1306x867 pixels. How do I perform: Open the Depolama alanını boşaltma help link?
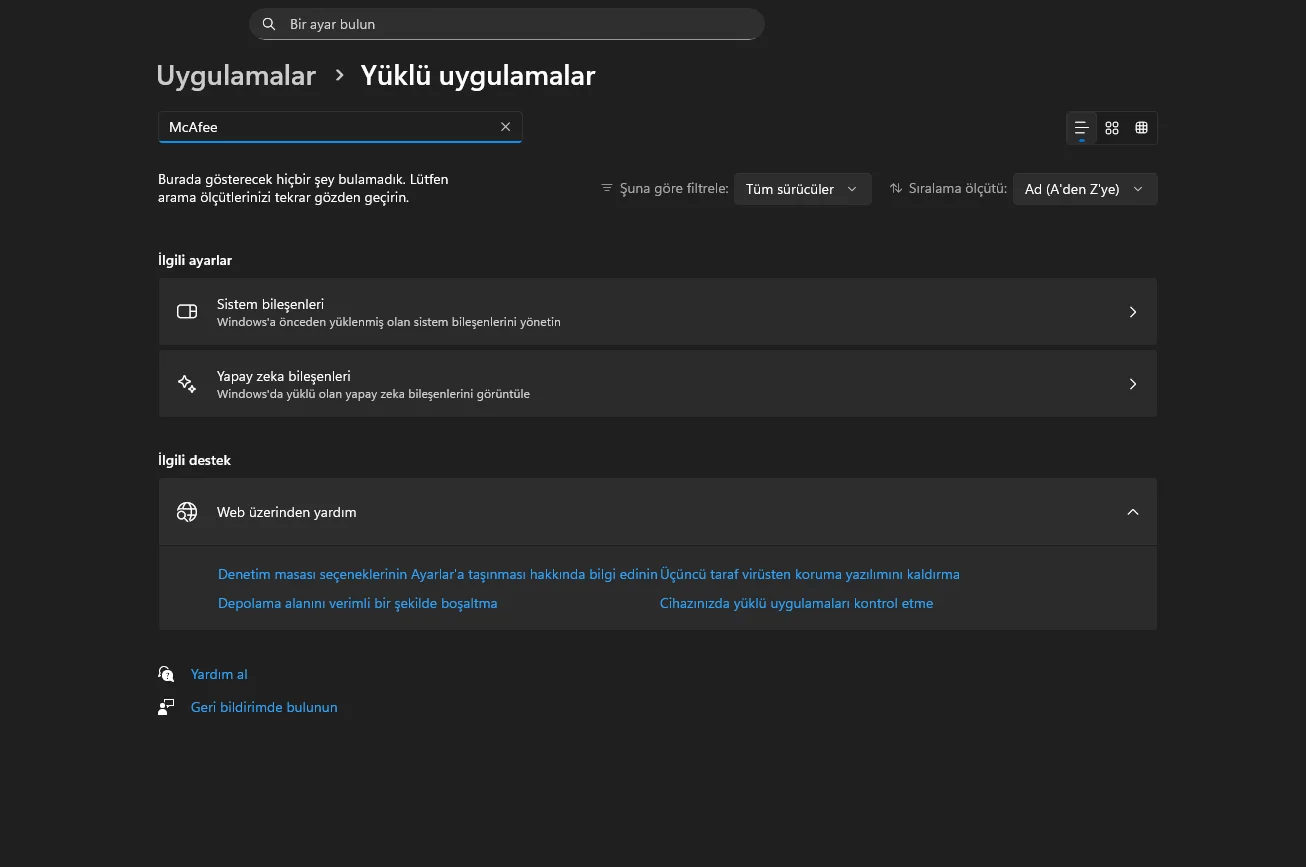coord(357,603)
